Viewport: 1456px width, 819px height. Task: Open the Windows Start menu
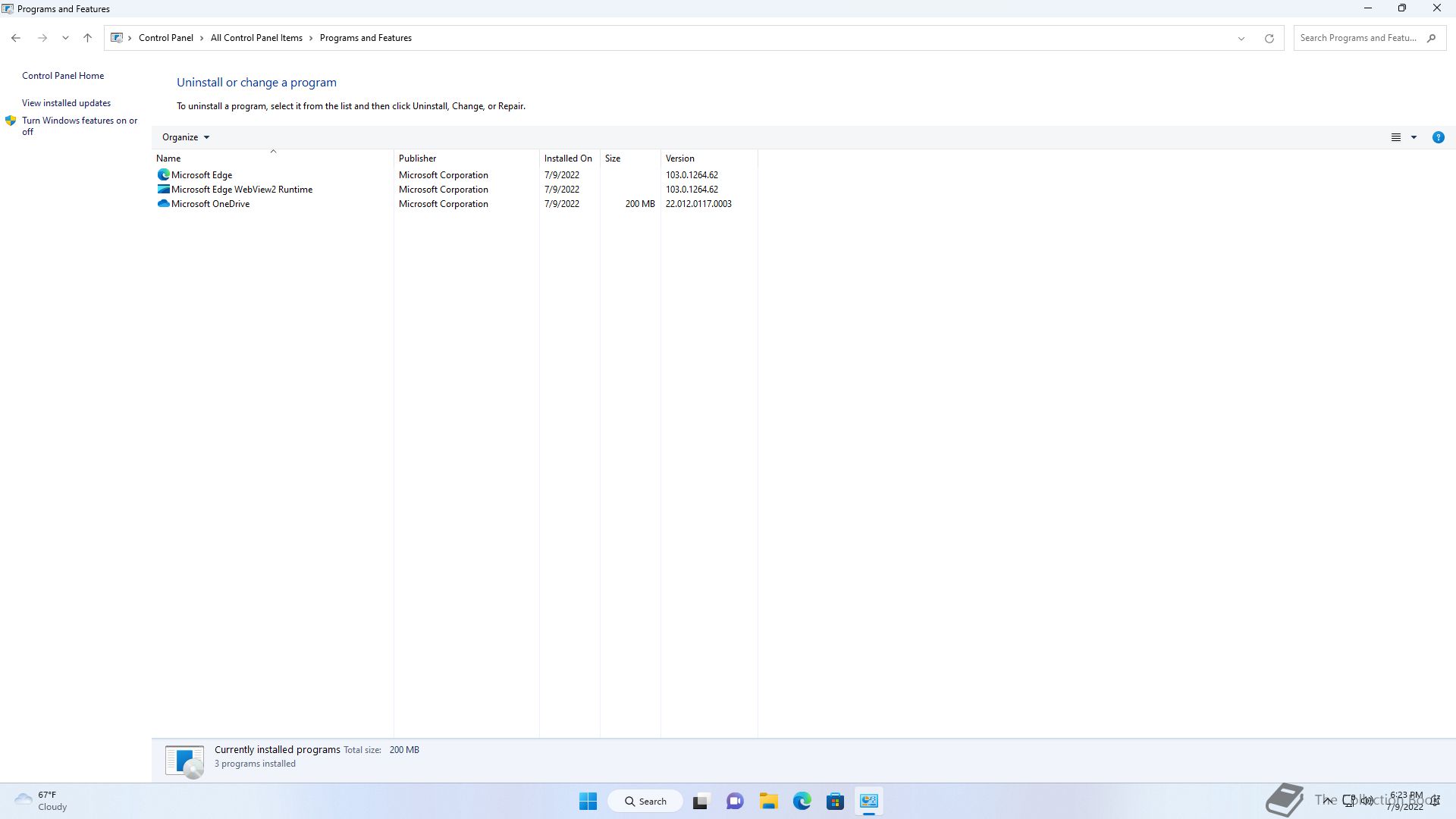(588, 802)
